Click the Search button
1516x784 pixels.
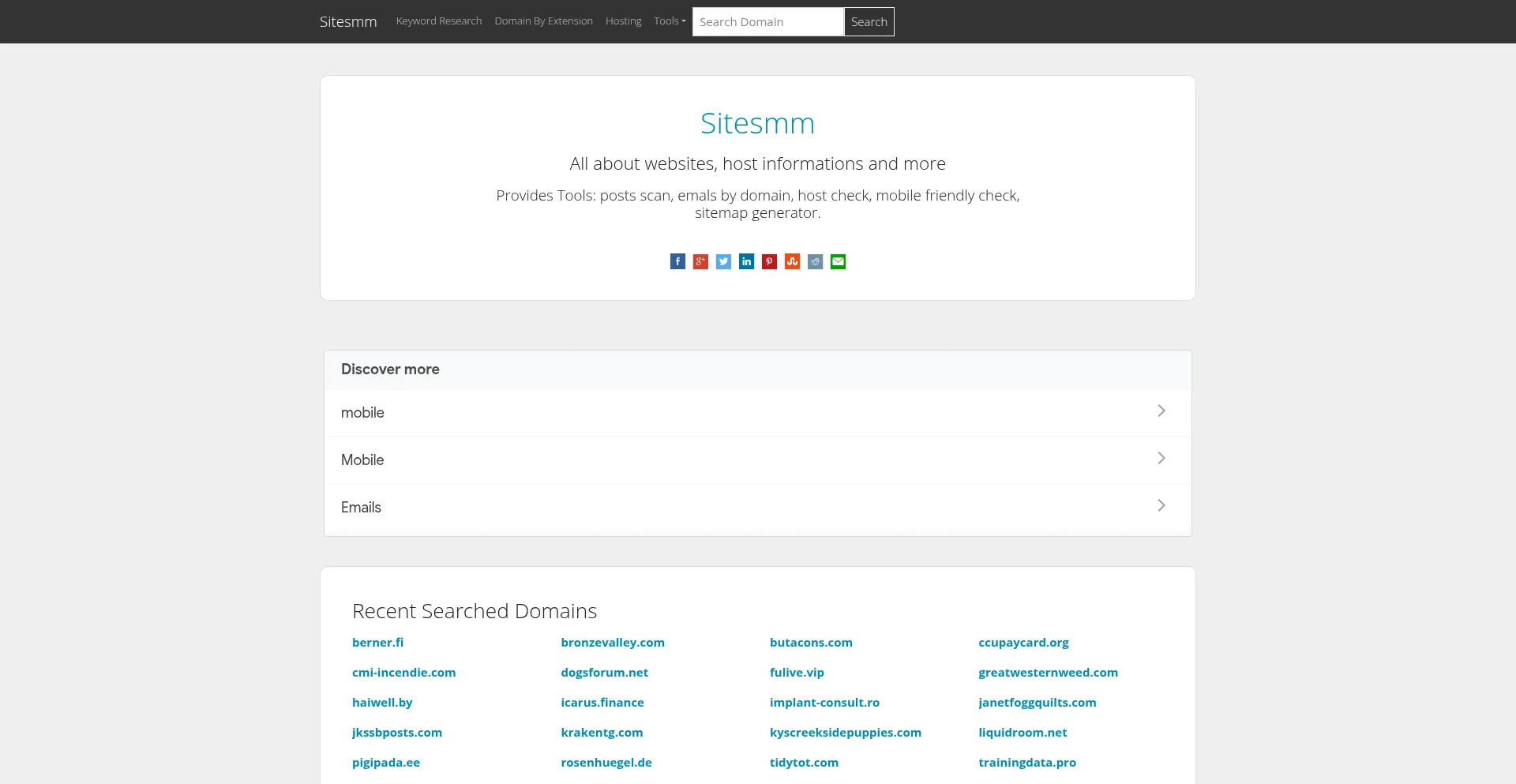click(x=869, y=22)
